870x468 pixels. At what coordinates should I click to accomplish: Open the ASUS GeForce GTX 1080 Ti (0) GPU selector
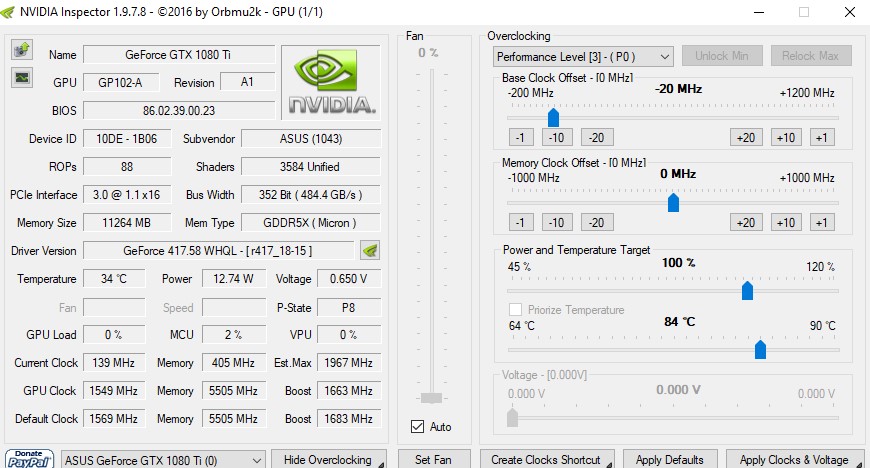point(163,460)
